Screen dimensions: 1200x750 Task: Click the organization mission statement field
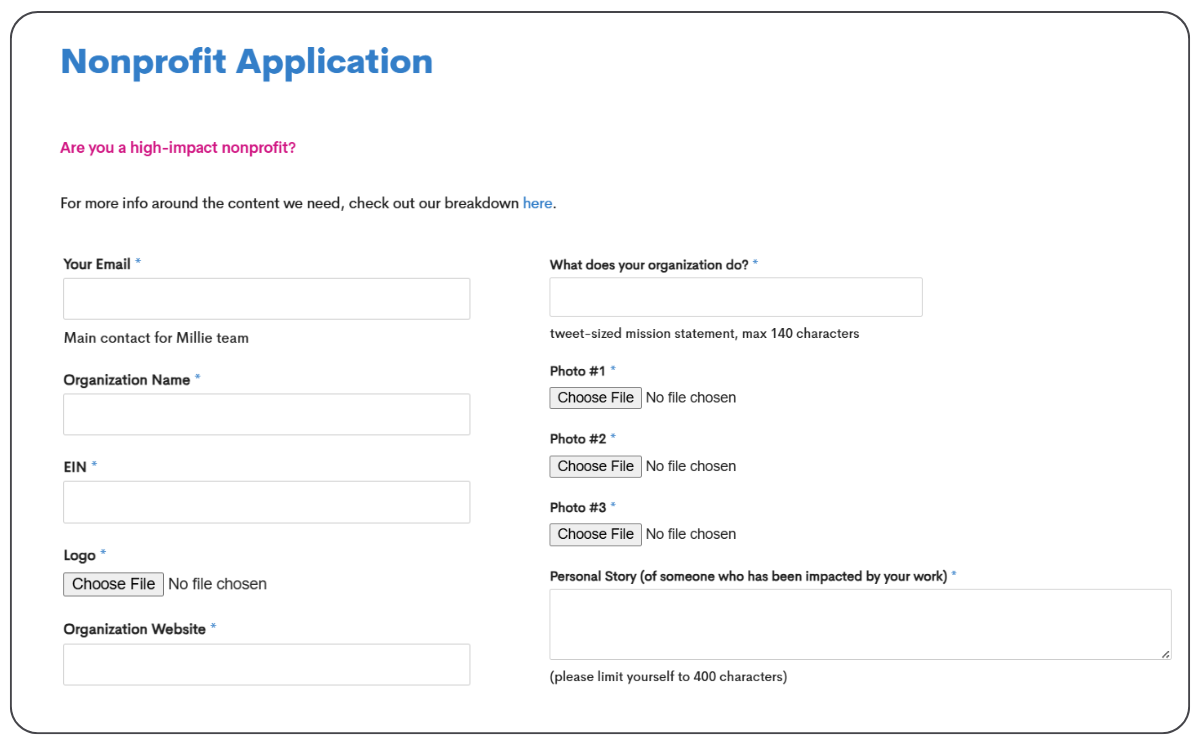tap(736, 296)
